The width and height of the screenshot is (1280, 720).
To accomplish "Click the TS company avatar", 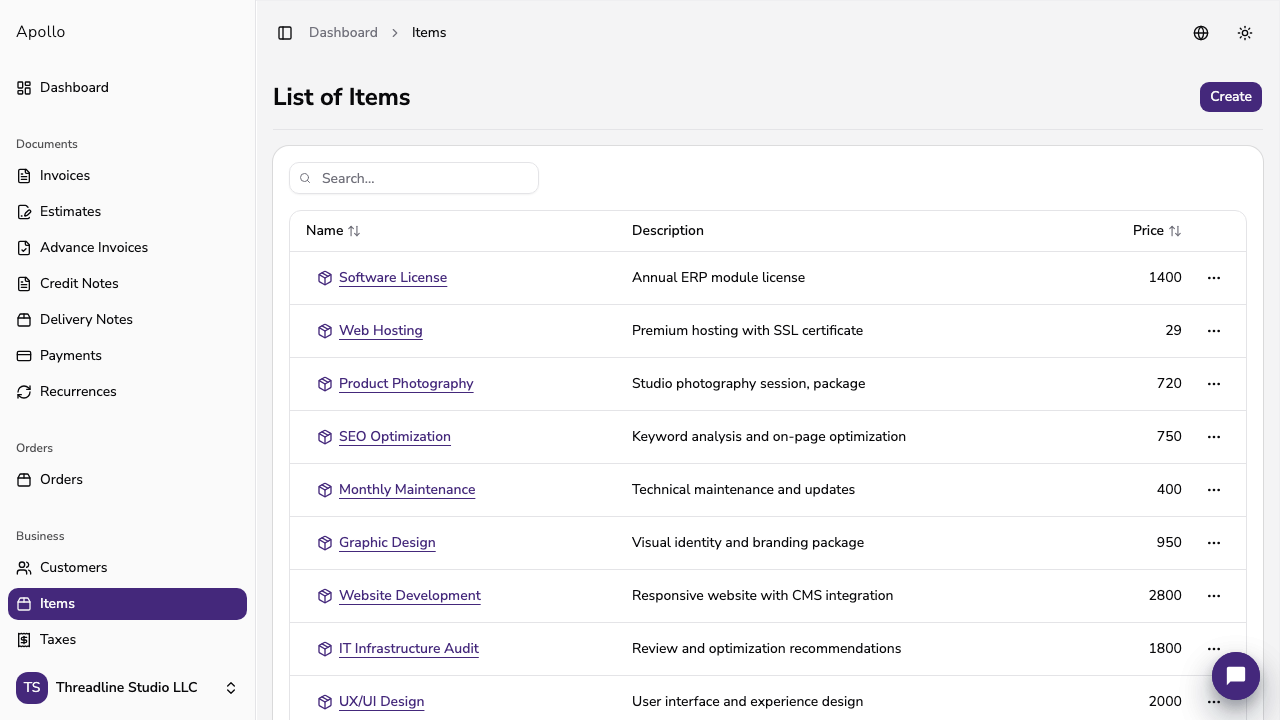I will [32, 688].
